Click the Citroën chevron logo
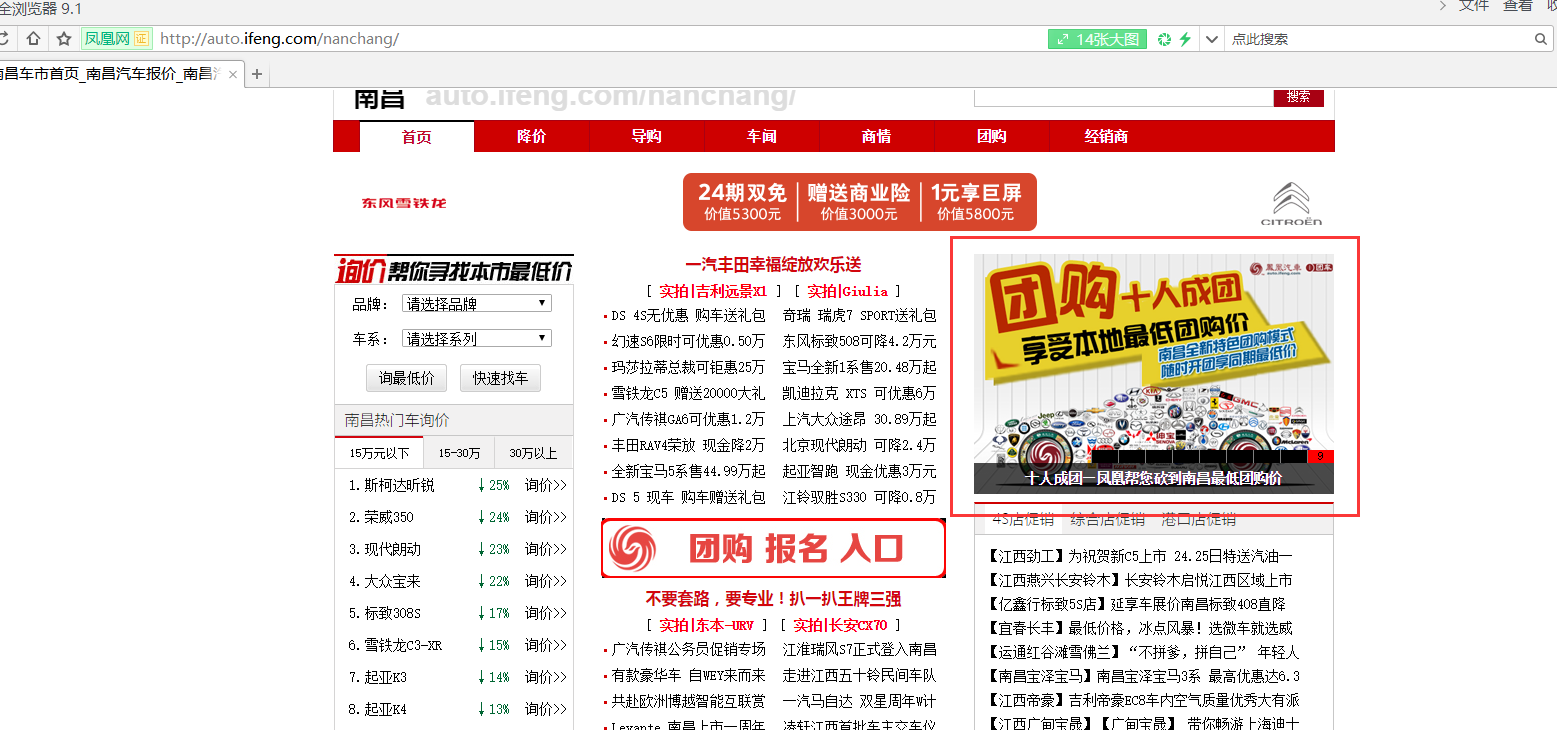Viewport: 1557px width, 730px height. [1291, 204]
